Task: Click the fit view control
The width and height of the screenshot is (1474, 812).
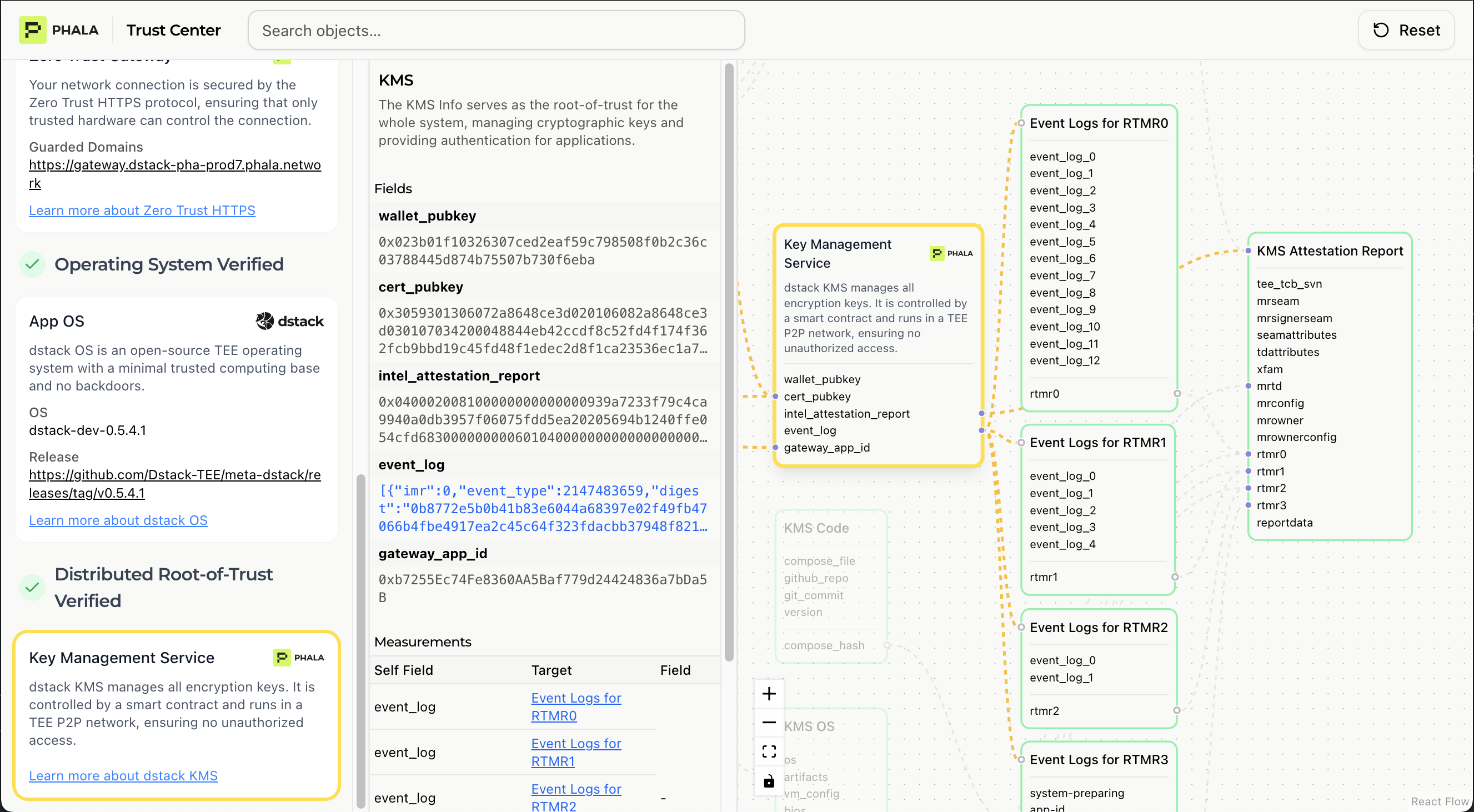Action: click(769, 751)
